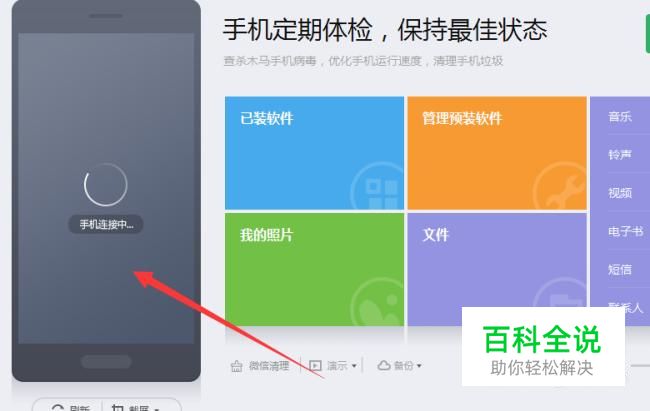Screen dimensions: 650x411
Task: Select 视频 in the side list
Action: [x=620, y=192]
